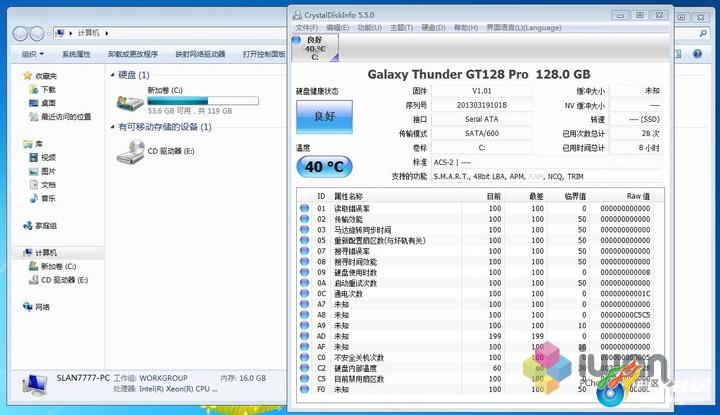Click the blue health status 良好 button
The image size is (720, 415).
324,117
